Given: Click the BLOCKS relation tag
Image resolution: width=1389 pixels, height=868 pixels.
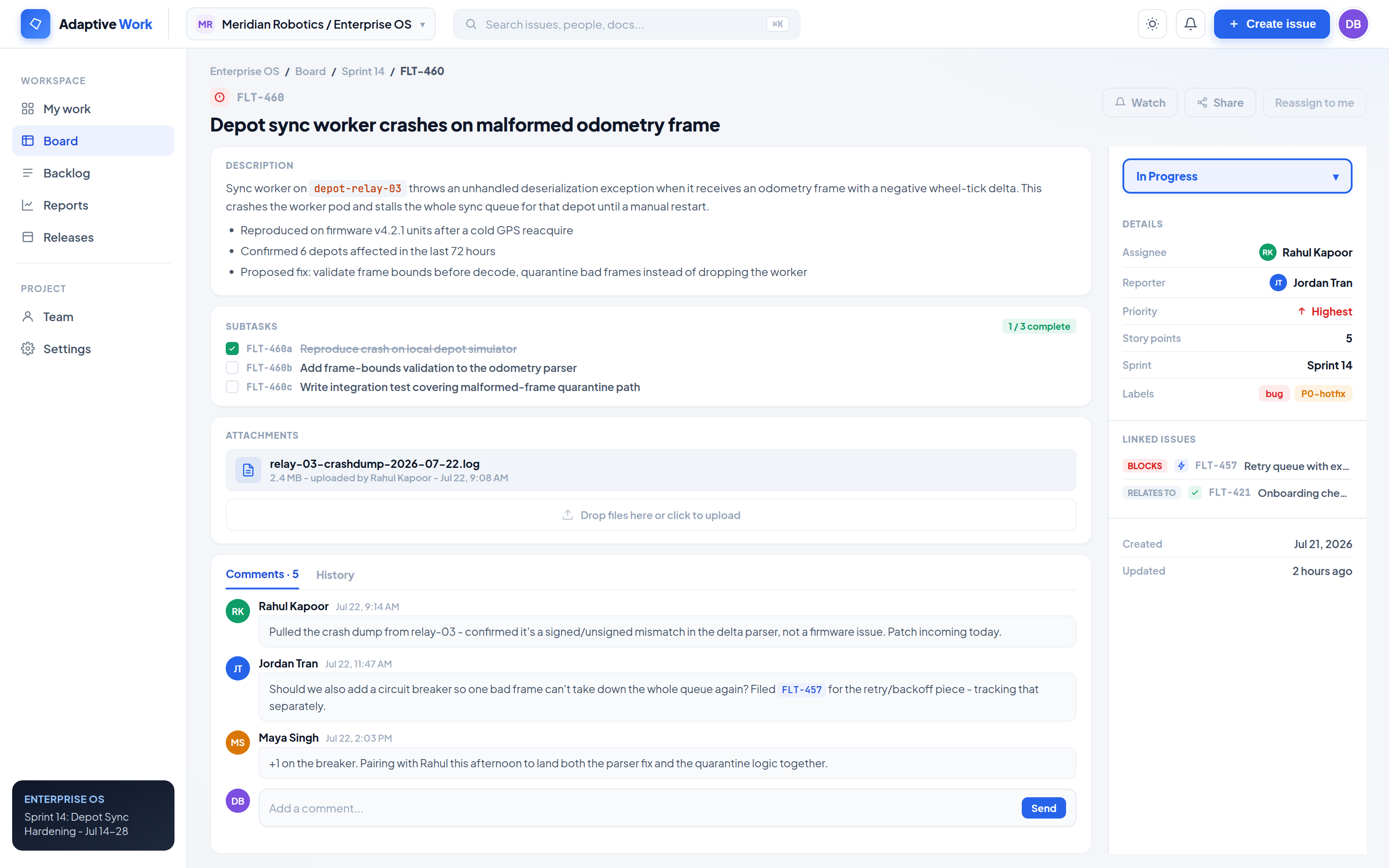Looking at the screenshot, I should click(1145, 466).
